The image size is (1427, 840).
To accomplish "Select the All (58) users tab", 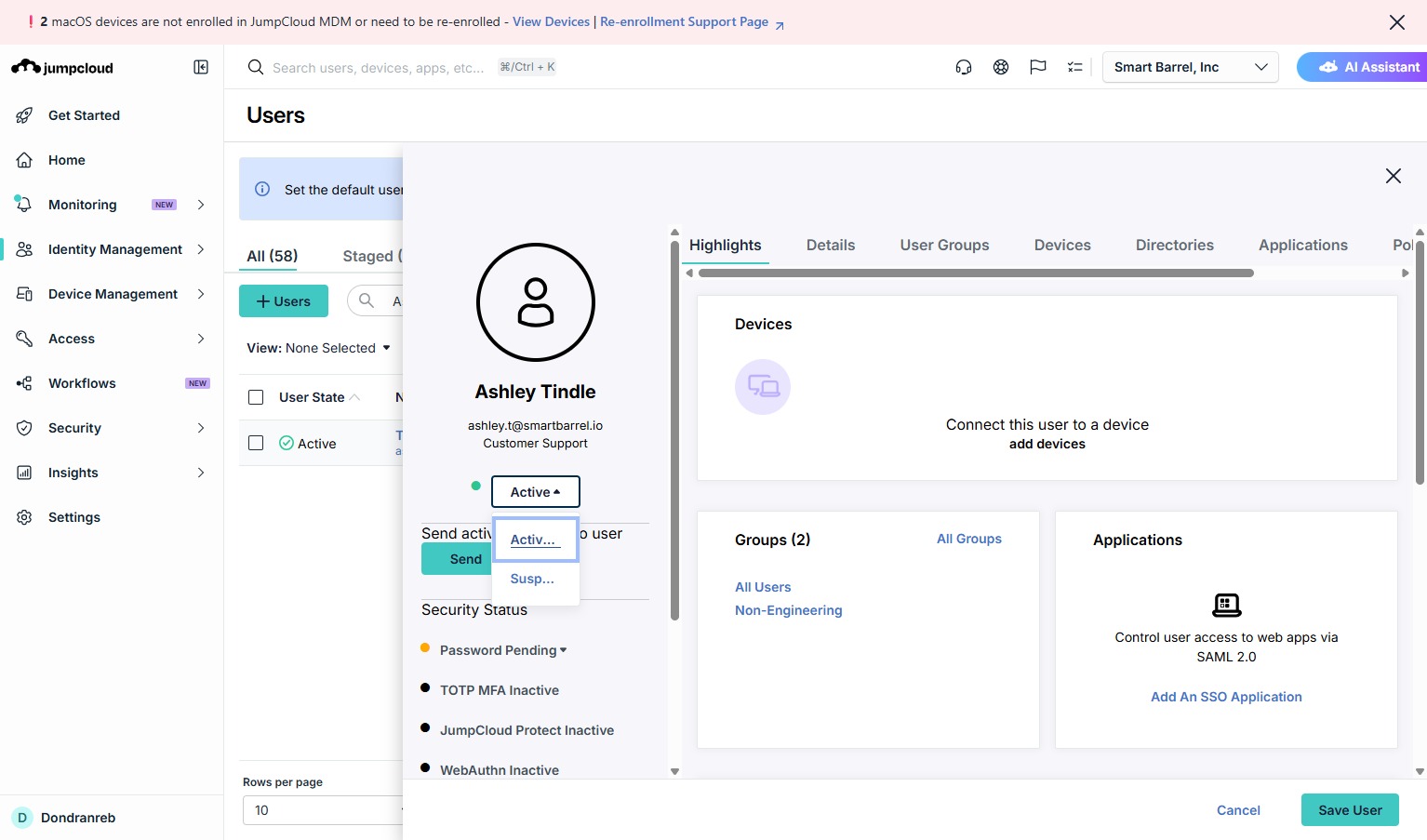I will [273, 256].
